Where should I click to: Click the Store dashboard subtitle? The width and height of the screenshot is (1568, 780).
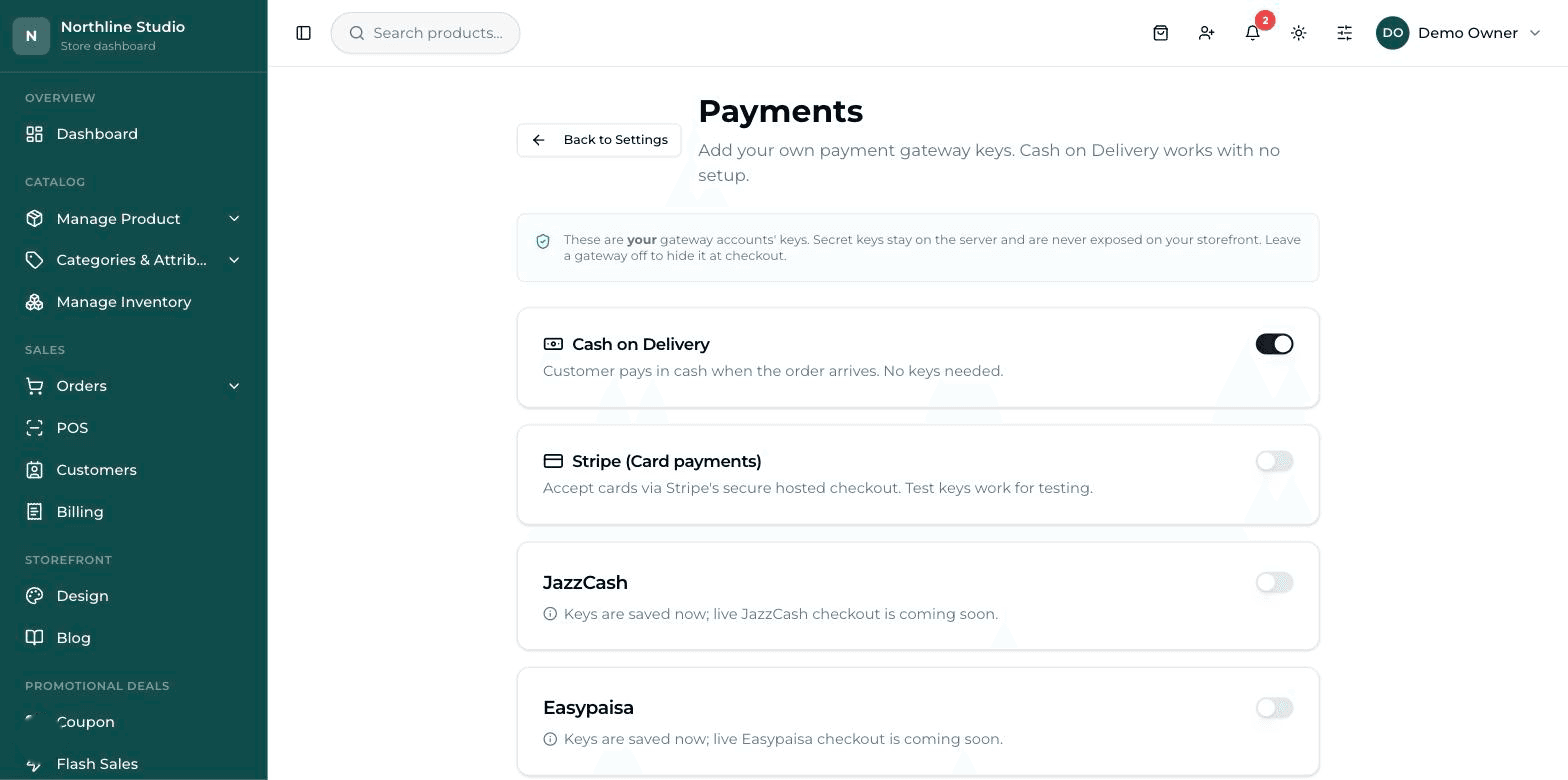click(108, 46)
